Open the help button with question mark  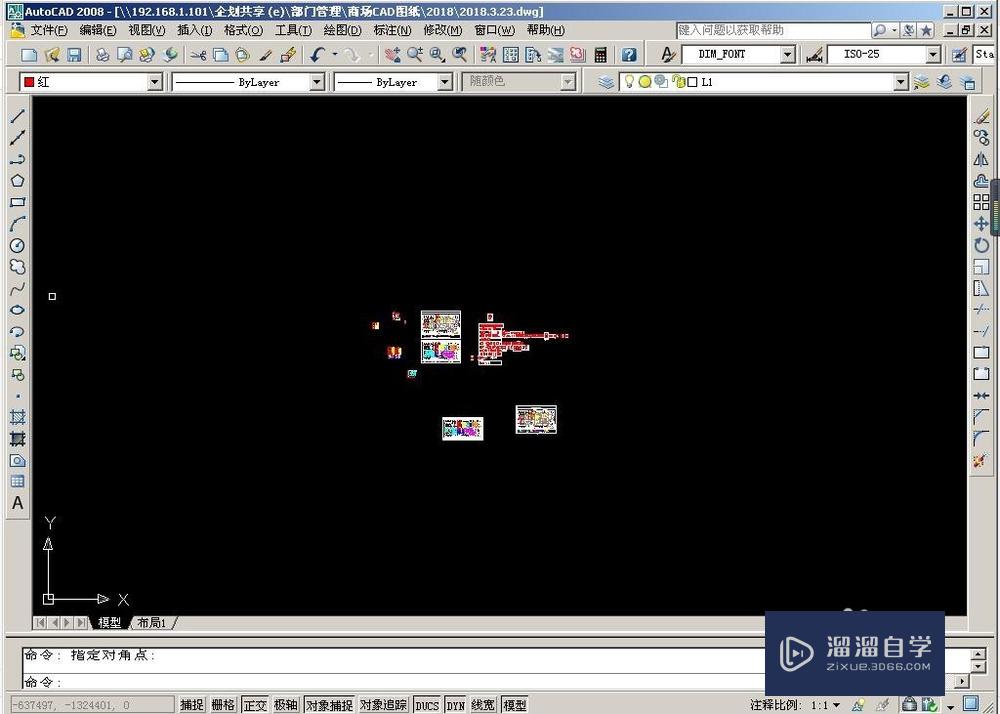(628, 54)
